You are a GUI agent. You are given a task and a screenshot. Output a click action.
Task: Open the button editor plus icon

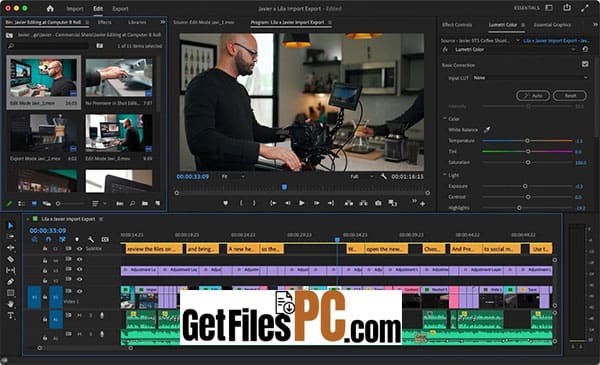422,204
